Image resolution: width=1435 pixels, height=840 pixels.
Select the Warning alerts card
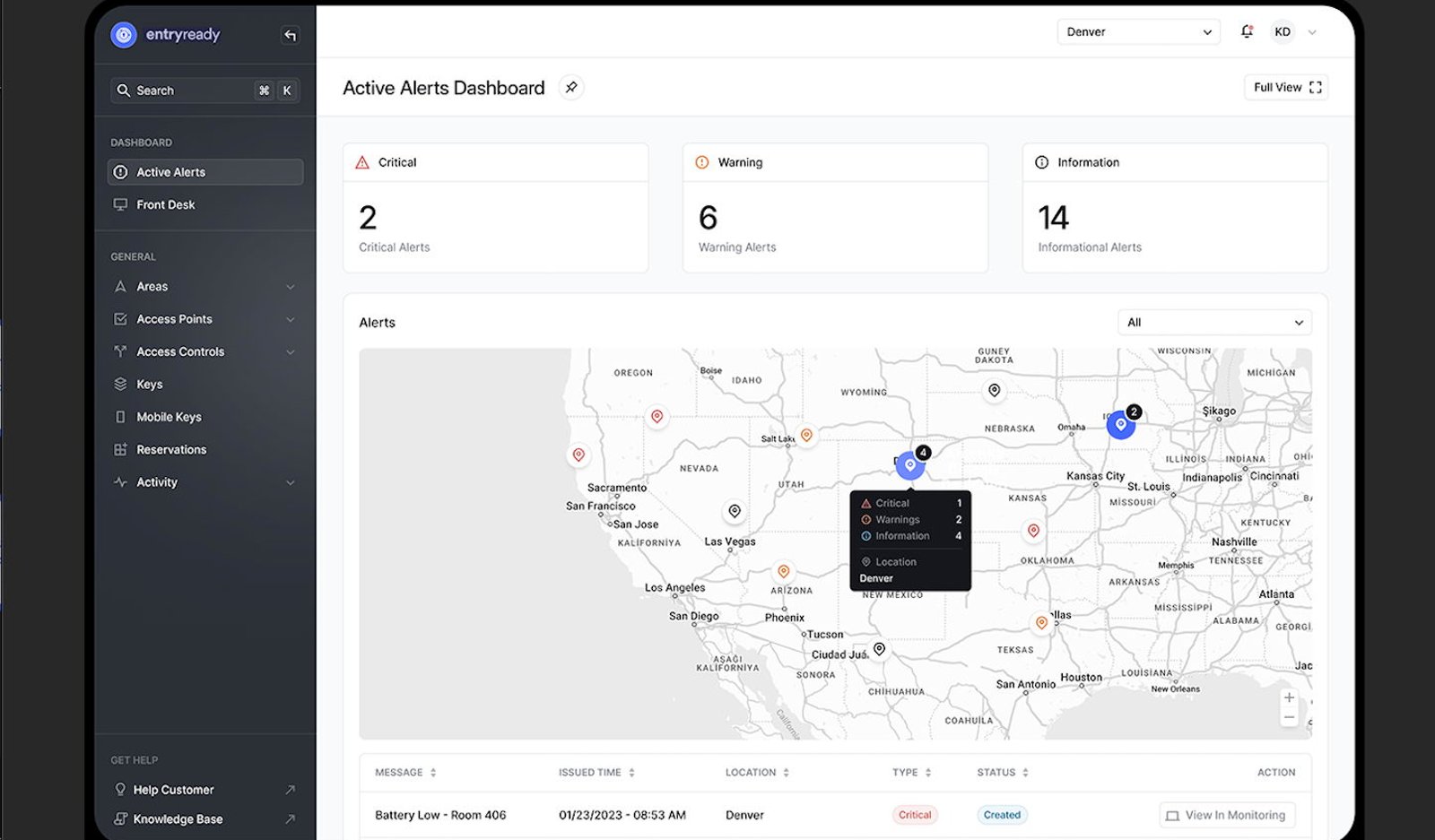coord(835,208)
